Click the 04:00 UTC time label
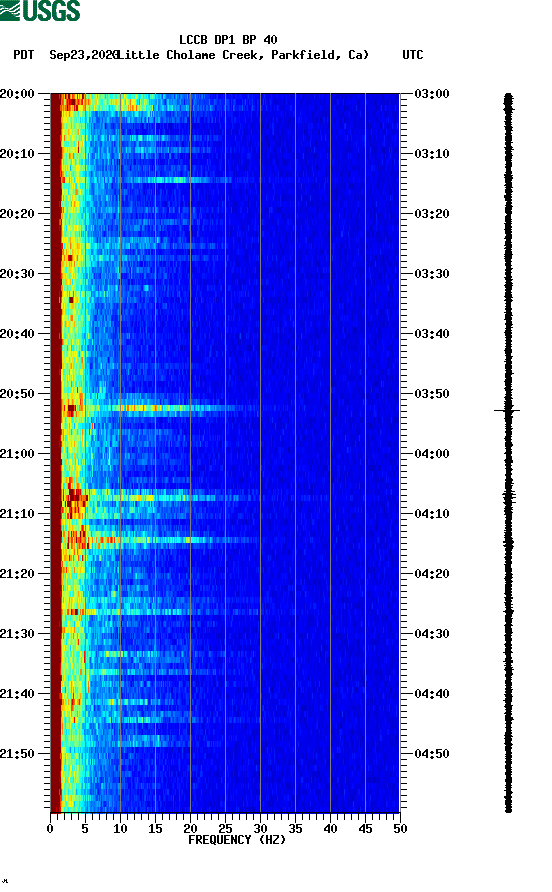Viewport: 552px width, 892px height. [x=432, y=454]
